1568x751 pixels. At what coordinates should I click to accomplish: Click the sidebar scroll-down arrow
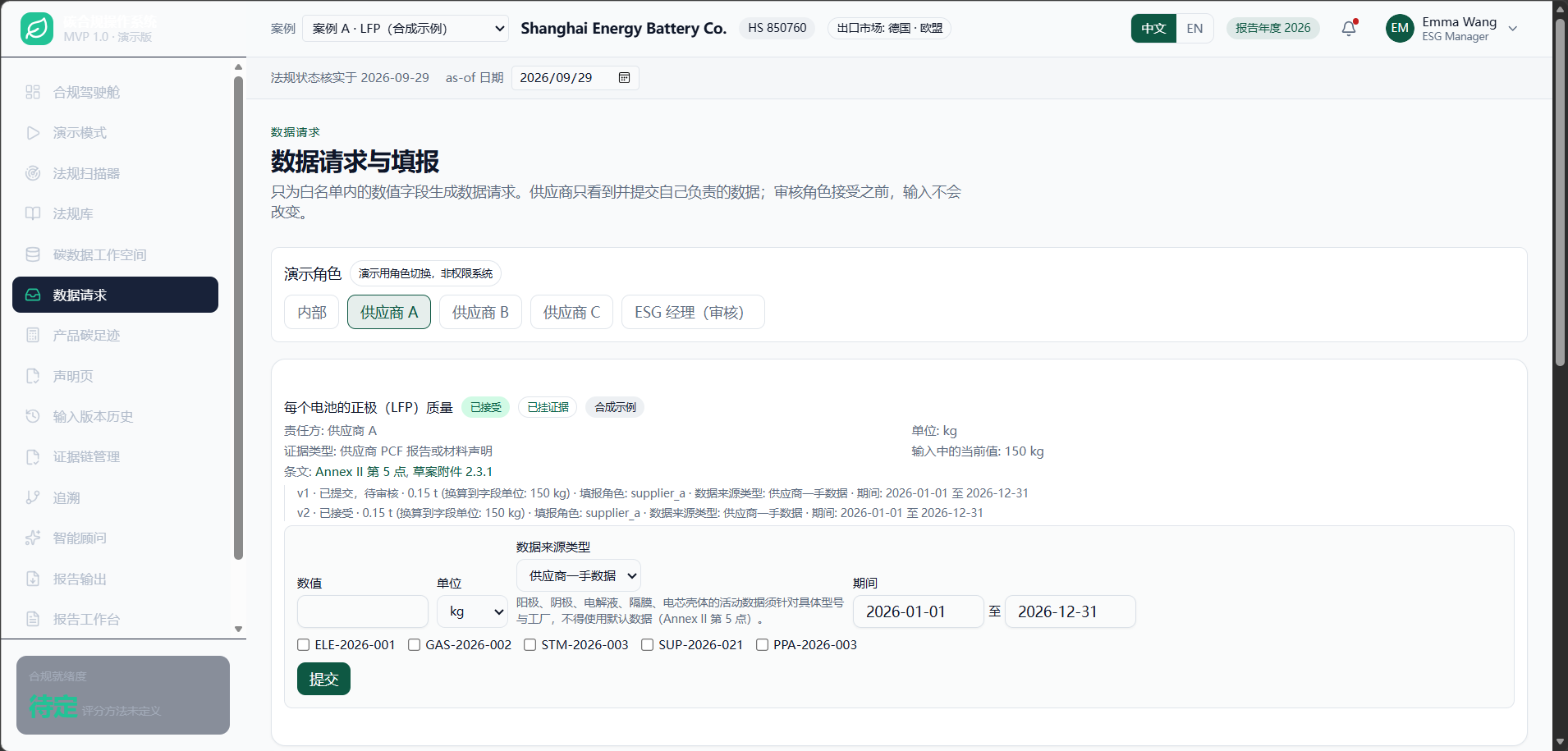tap(238, 630)
